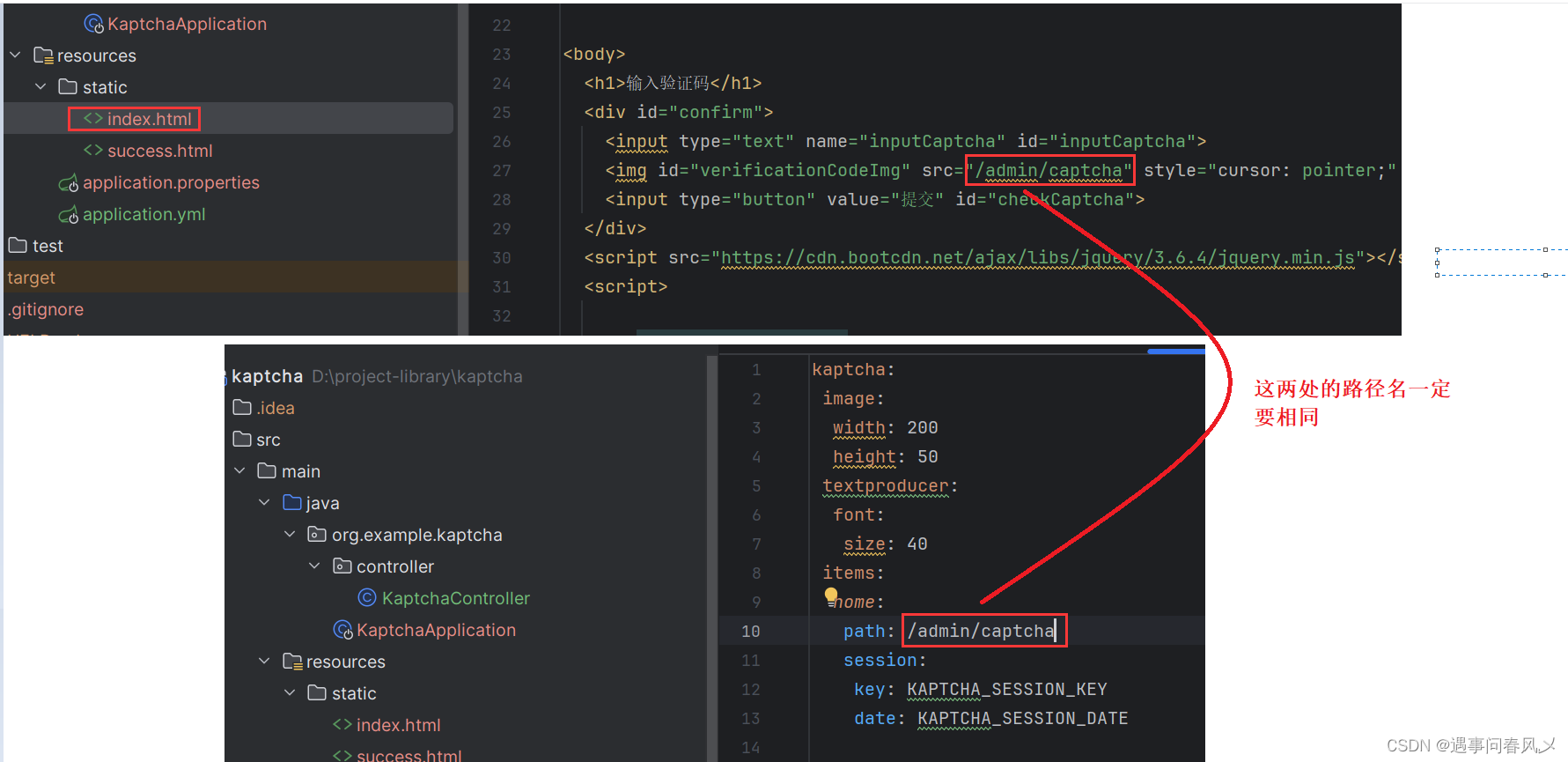Click the java source folder icon
1568x762 pixels.
click(x=292, y=502)
